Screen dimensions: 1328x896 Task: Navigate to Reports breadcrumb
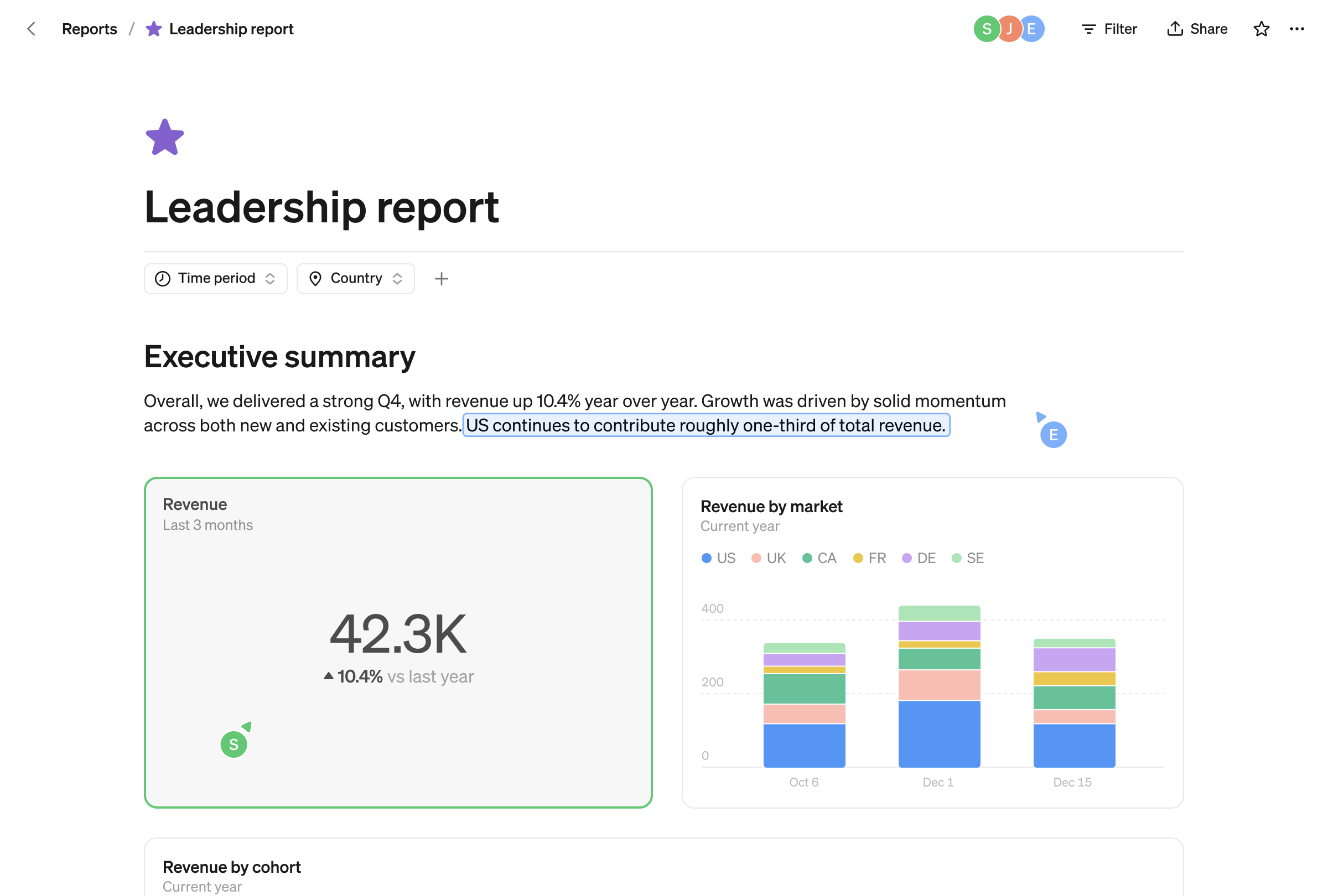tap(89, 29)
